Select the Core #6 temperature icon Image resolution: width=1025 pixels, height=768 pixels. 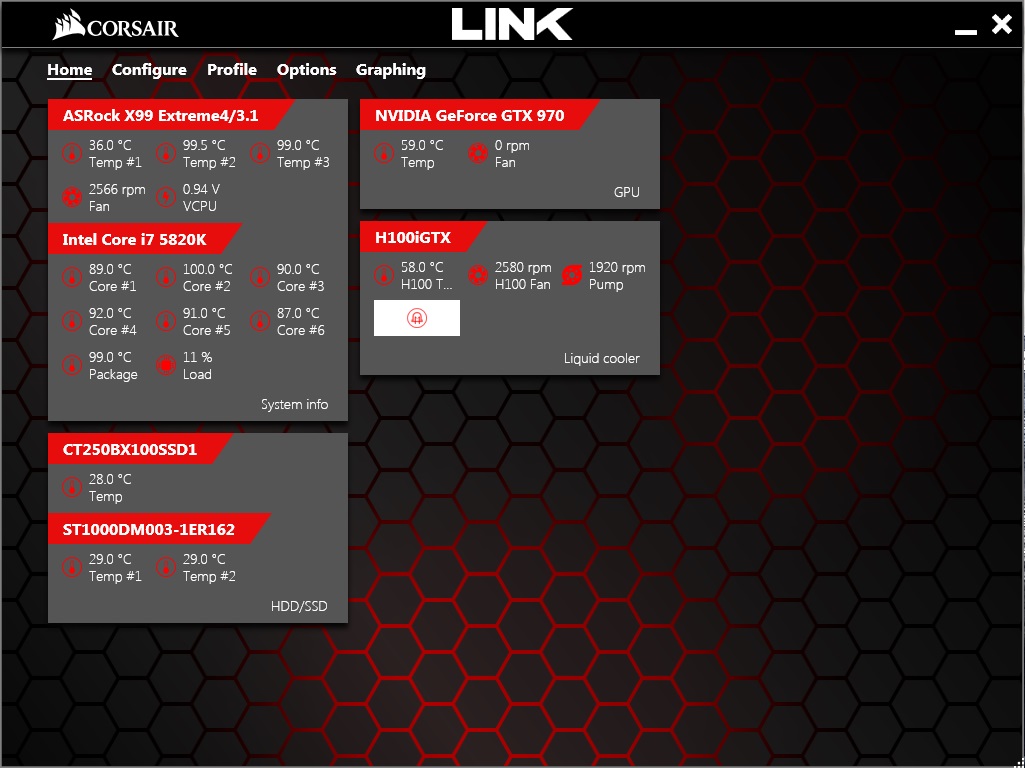click(x=260, y=321)
